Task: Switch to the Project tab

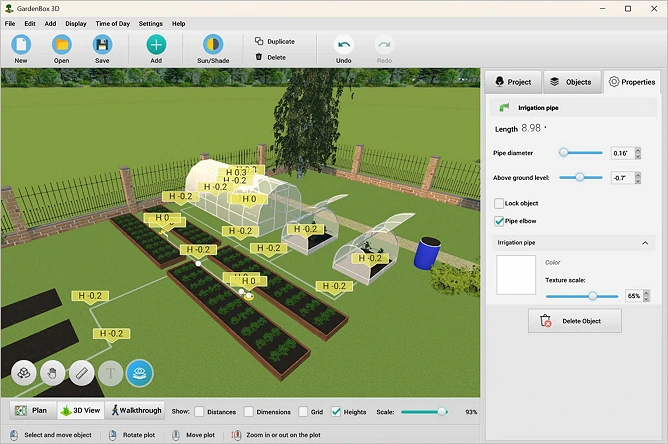Action: coord(513,82)
